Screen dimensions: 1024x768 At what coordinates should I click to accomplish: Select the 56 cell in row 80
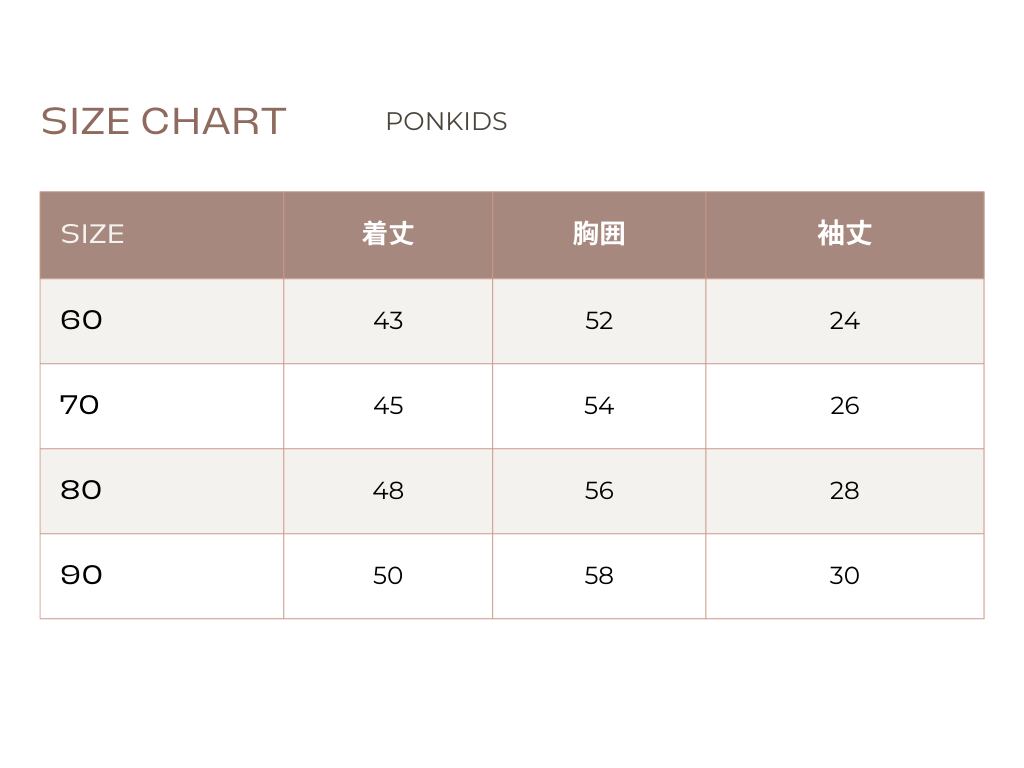click(x=599, y=491)
